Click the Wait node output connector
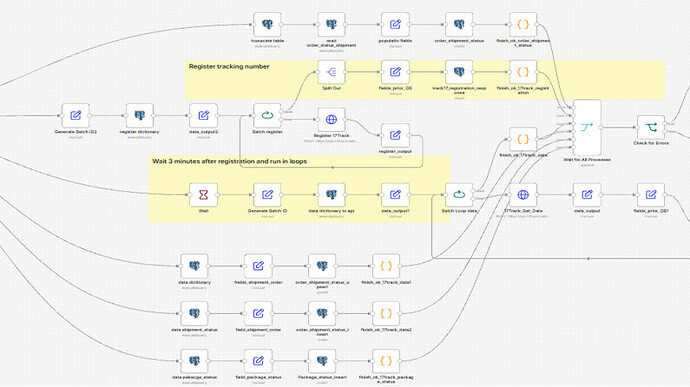The image size is (690, 387). (x=218, y=195)
